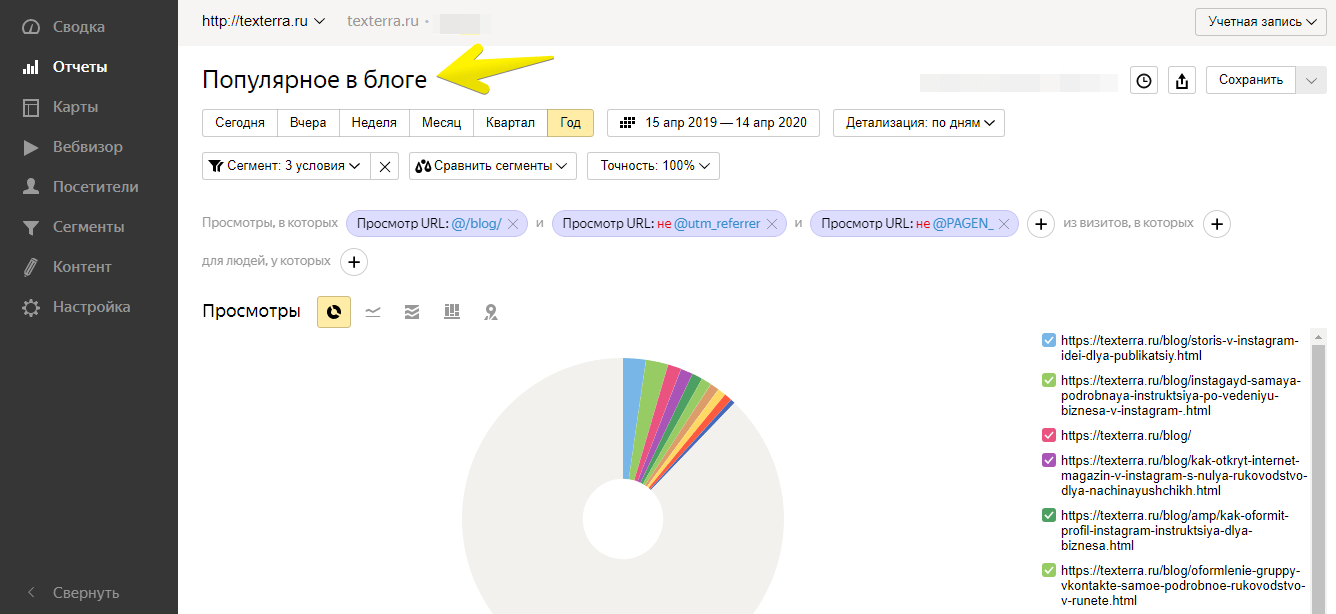The image size is (1336, 614).
Task: Collapse the sidebar with Свернуть
Action: pyautogui.click(x=85, y=592)
